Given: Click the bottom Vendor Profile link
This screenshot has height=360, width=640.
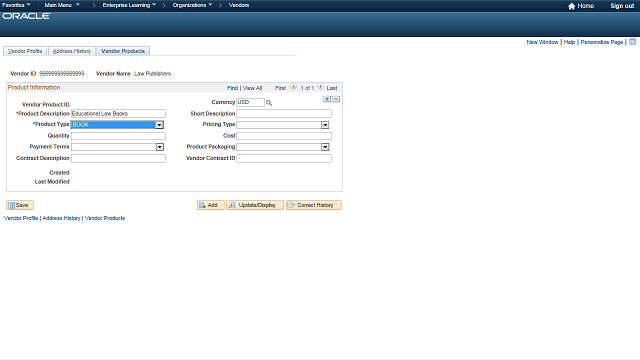Looking at the screenshot, I should click(x=21, y=218).
